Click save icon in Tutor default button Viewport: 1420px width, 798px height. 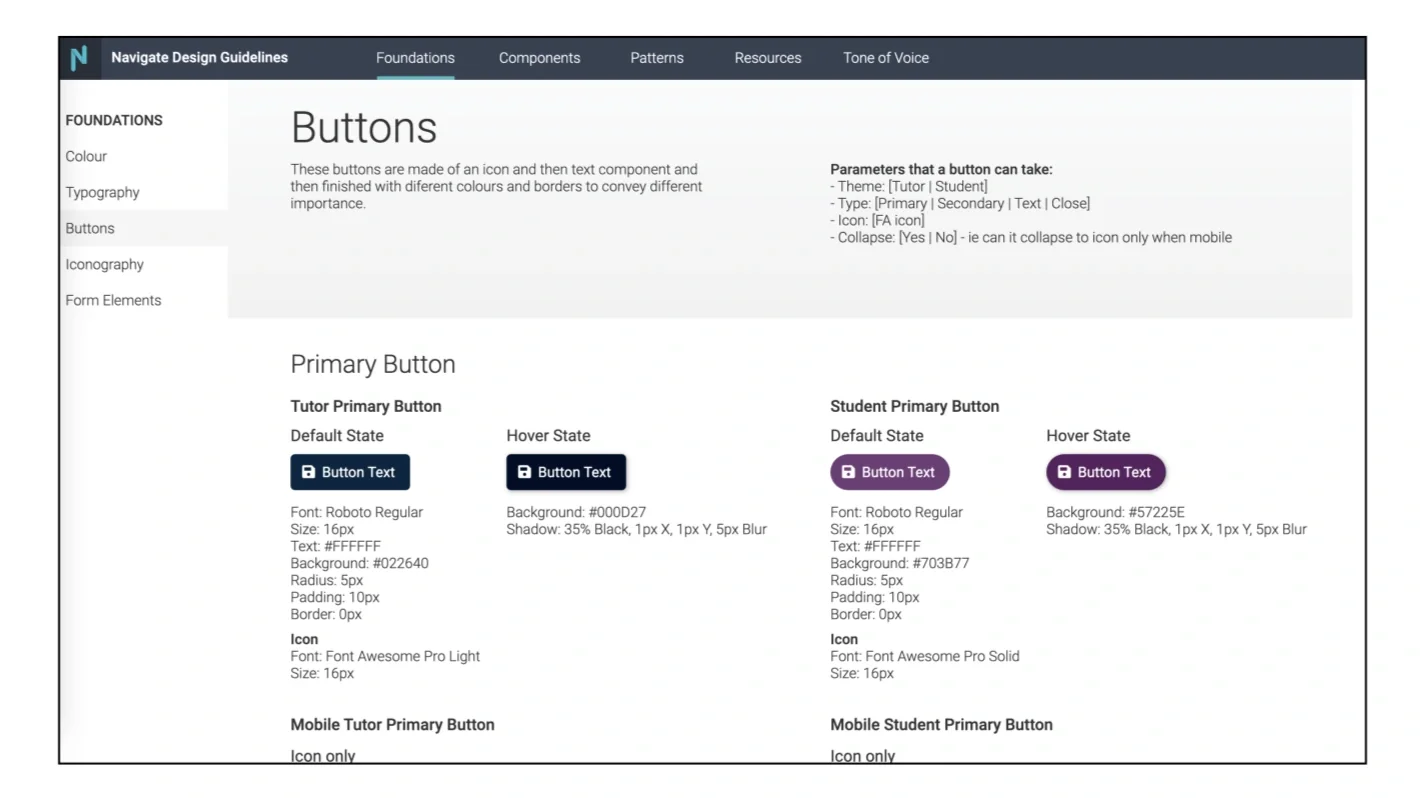[308, 472]
